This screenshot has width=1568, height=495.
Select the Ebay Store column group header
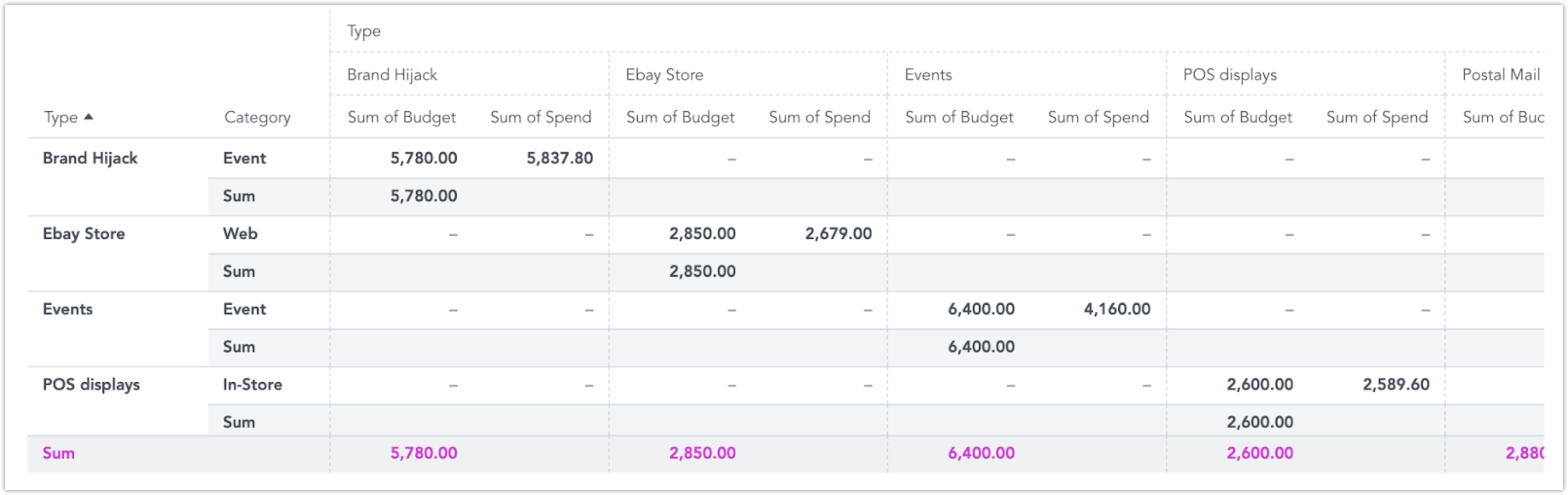[x=664, y=74]
